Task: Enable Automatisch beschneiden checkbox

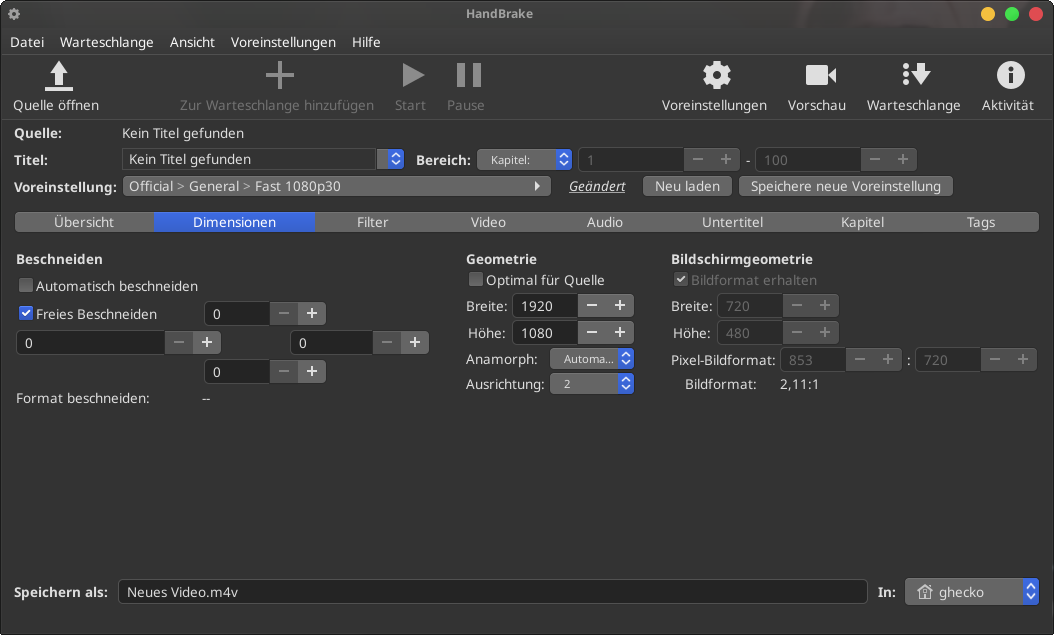Action: pyautogui.click(x=26, y=286)
